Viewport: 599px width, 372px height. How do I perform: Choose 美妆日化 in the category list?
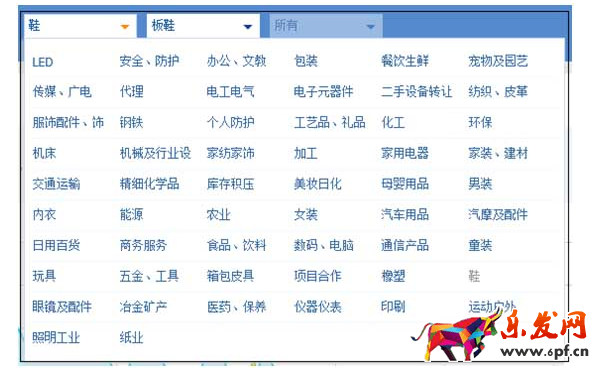click(x=317, y=184)
